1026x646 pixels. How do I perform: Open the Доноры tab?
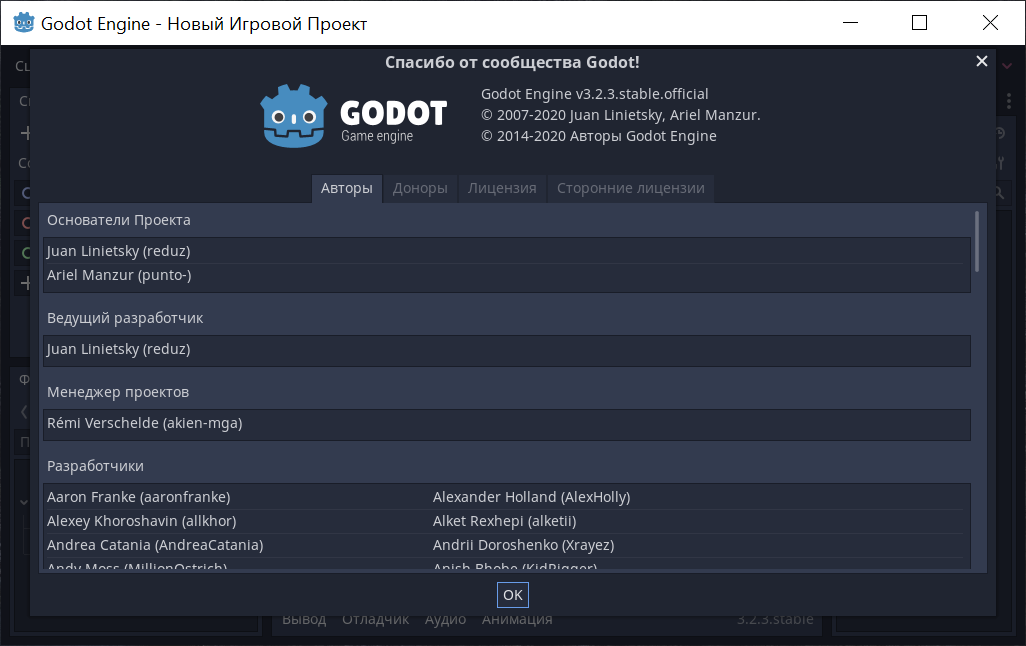pos(420,188)
